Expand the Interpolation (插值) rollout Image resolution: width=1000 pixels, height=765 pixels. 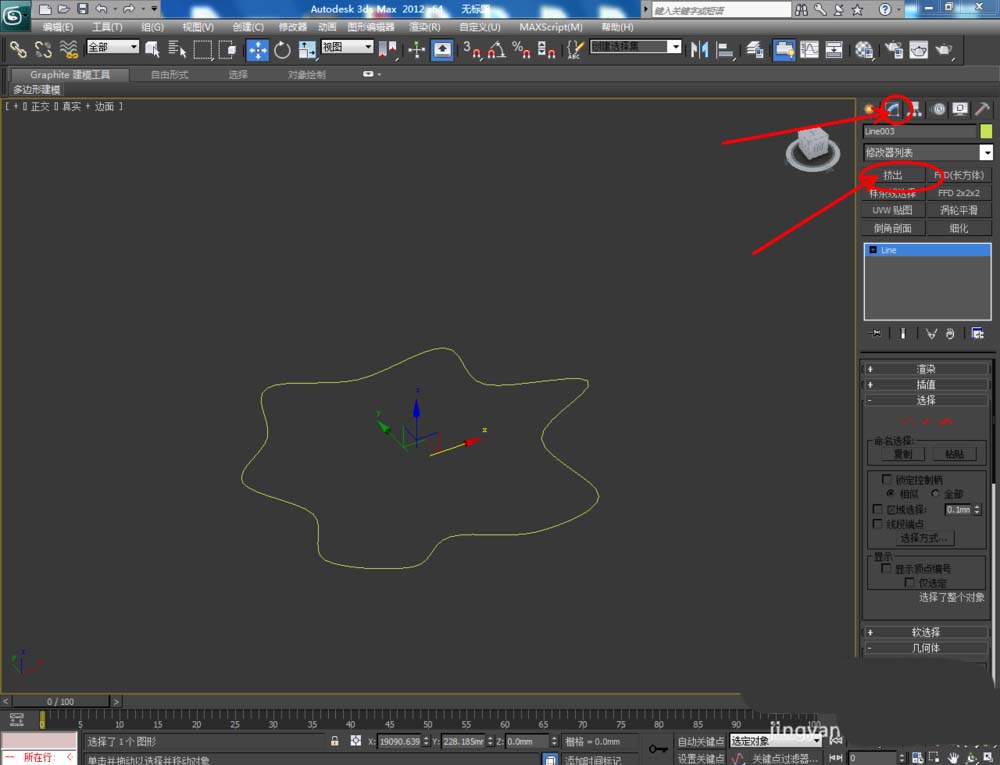coord(925,384)
